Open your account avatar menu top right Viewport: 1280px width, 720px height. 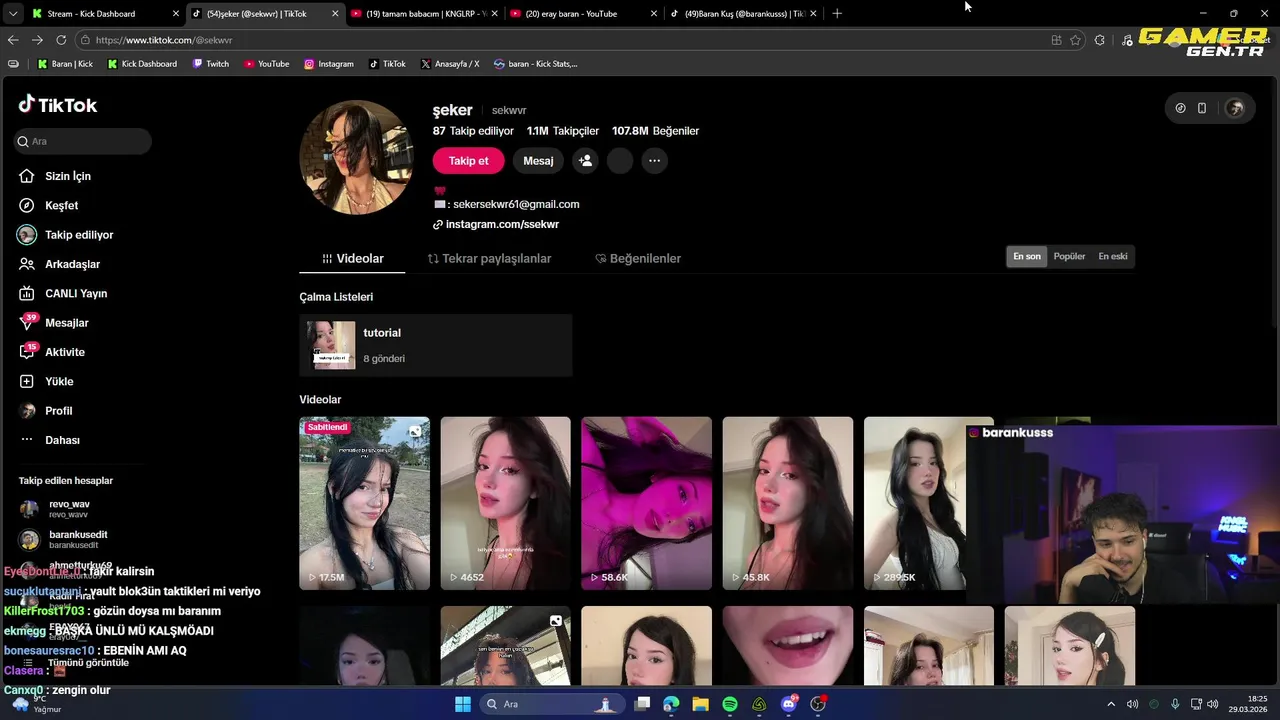click(1235, 108)
